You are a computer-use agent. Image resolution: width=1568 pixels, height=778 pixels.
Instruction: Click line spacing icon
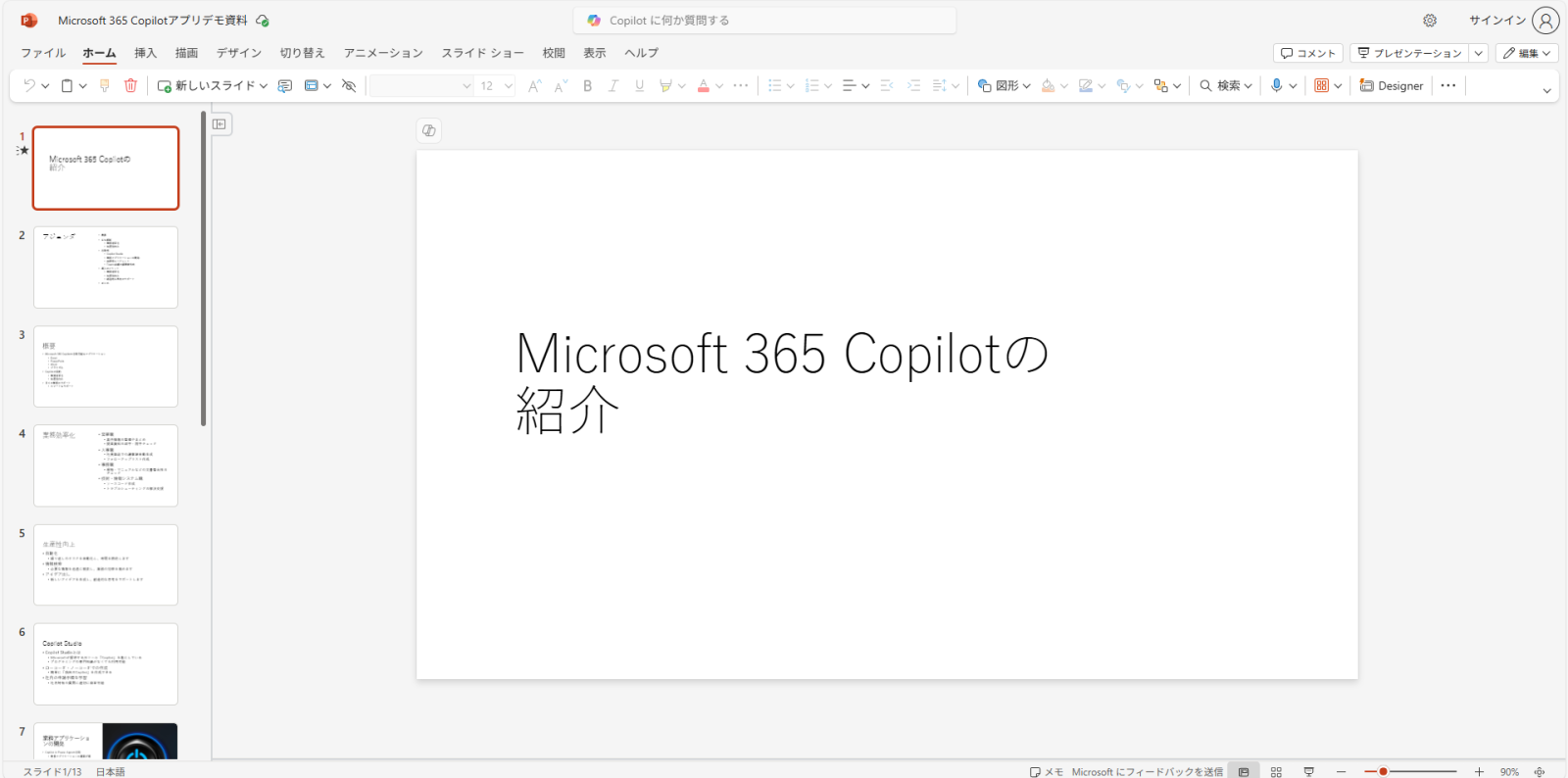(x=939, y=86)
